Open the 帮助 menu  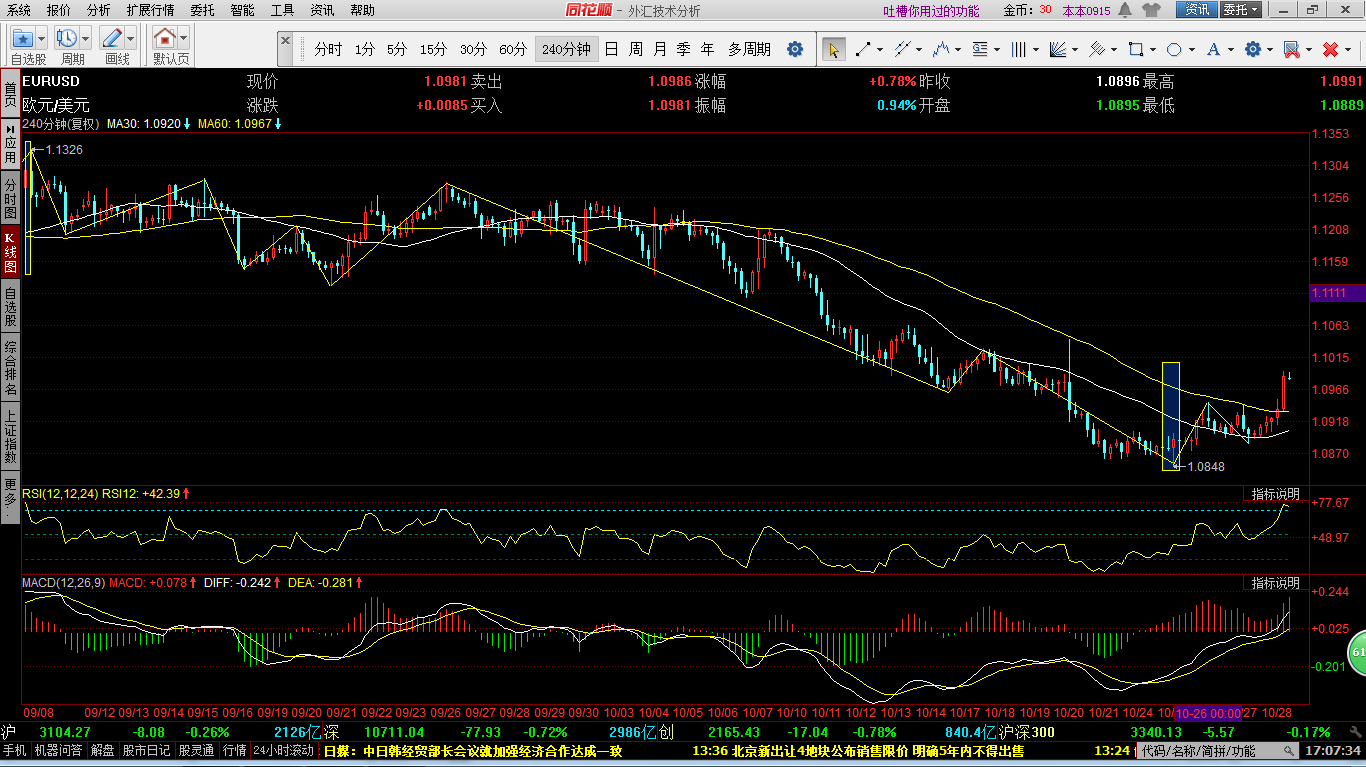tap(362, 10)
